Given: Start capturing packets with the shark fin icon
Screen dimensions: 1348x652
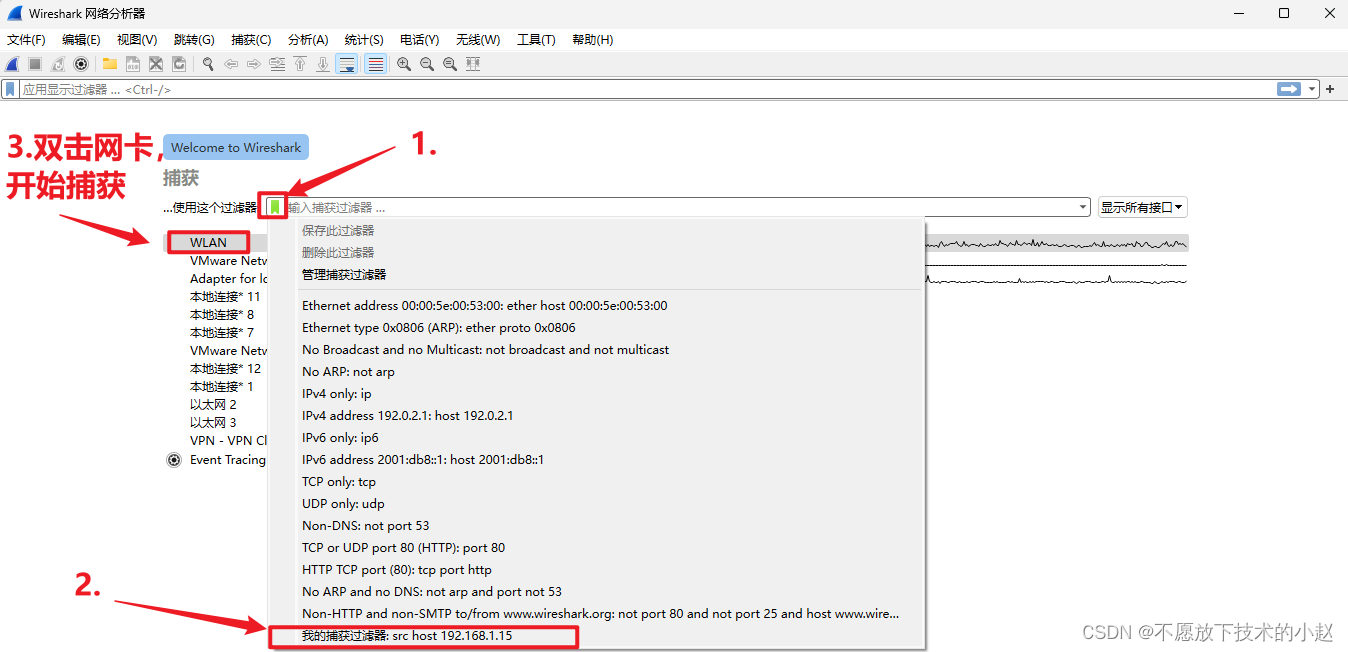Looking at the screenshot, I should click(12, 64).
